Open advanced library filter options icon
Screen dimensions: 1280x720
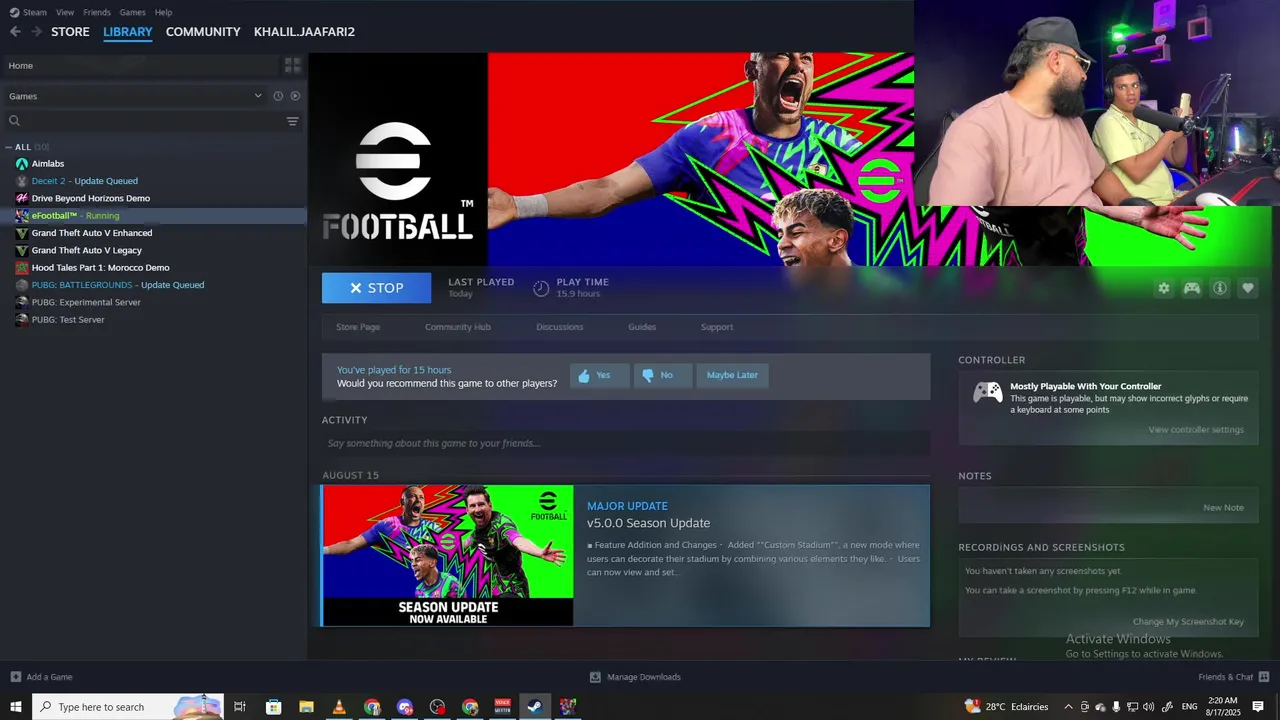(x=292, y=121)
